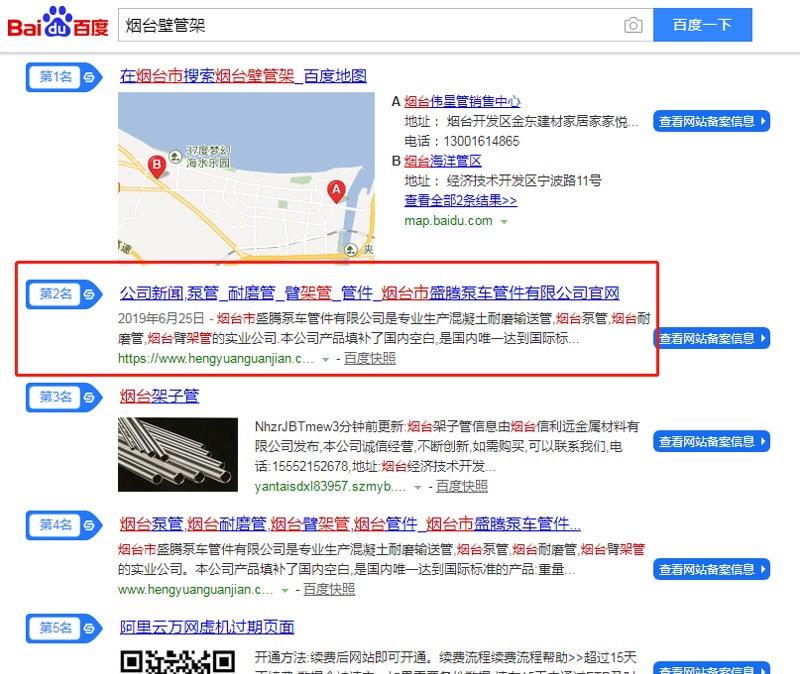Open 公司新闻_泵管_耐磨管 result title
Image resolution: width=800 pixels, height=674 pixels.
[x=369, y=293]
